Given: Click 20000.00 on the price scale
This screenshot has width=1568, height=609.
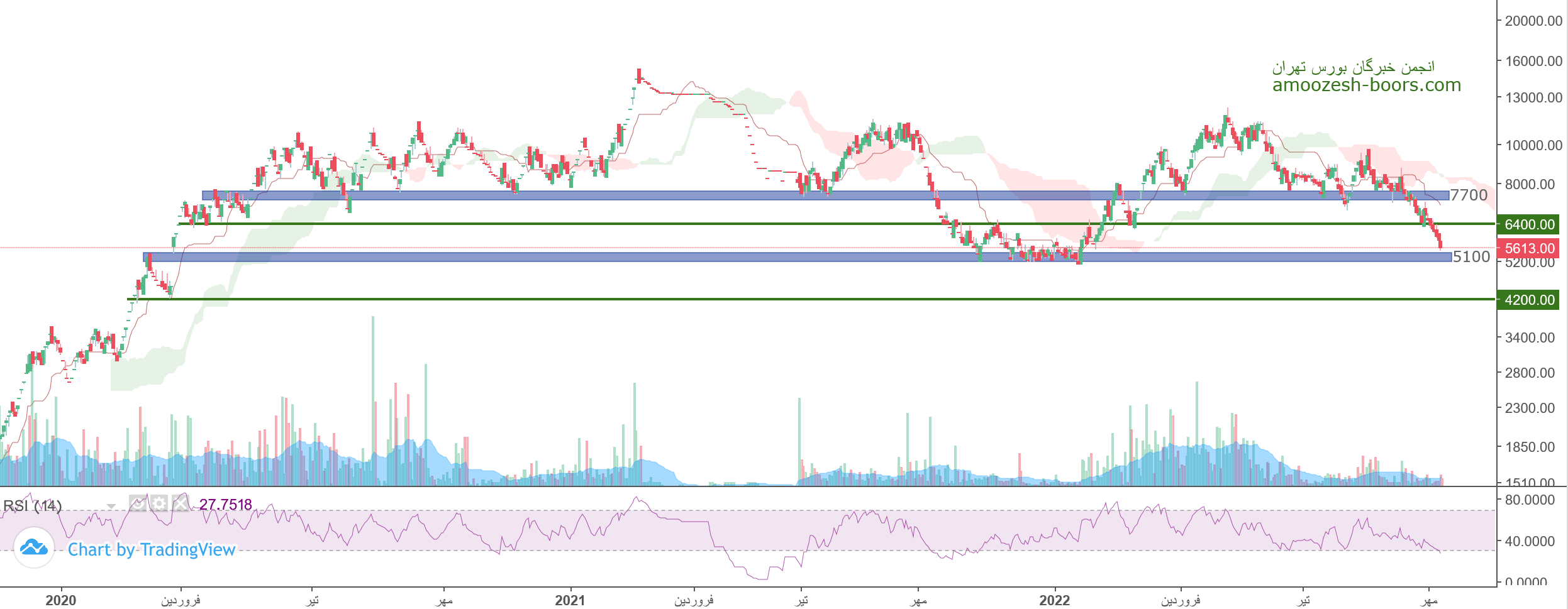Looking at the screenshot, I should coord(1533,21).
